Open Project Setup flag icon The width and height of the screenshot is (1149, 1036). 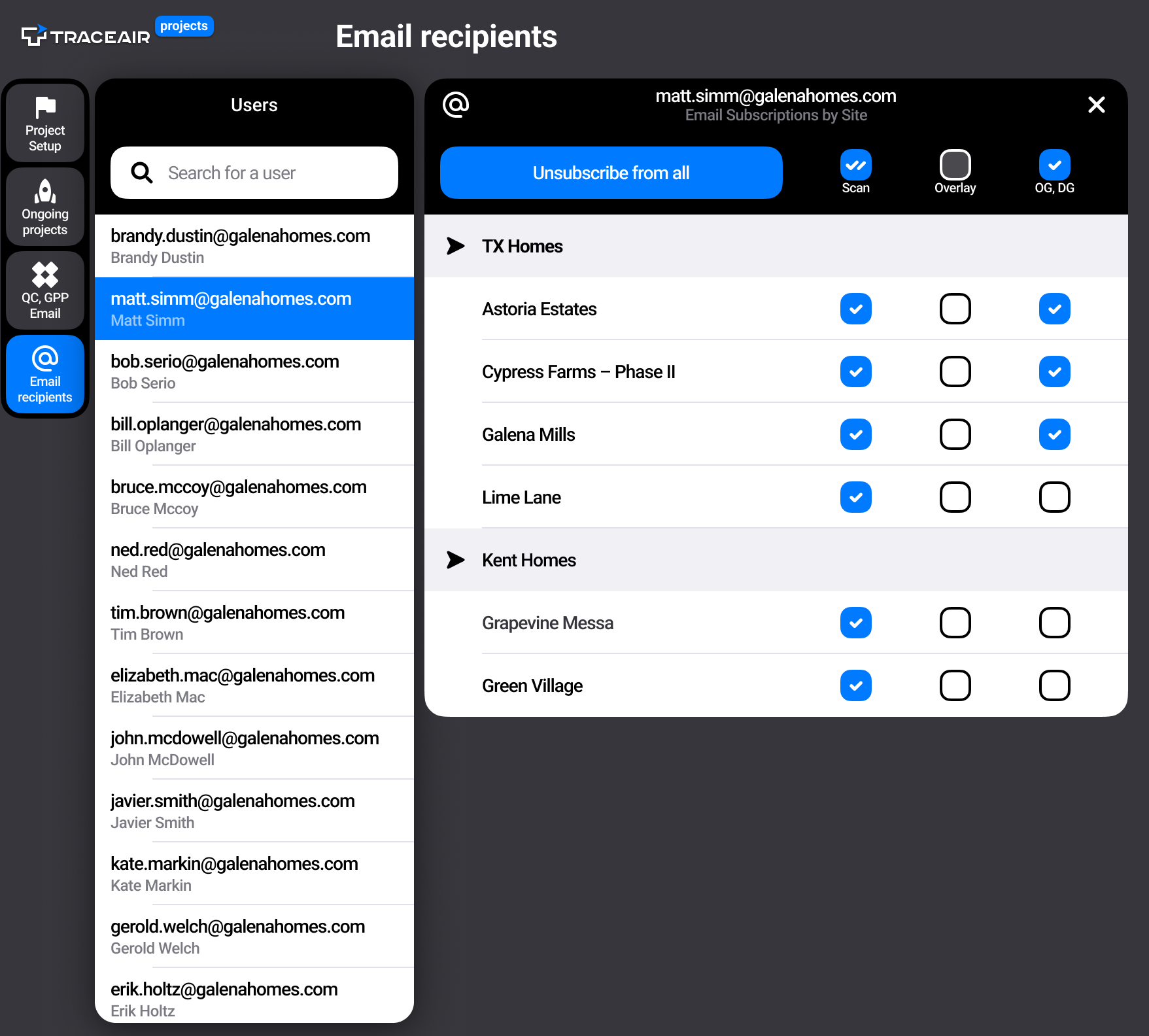tap(45, 108)
